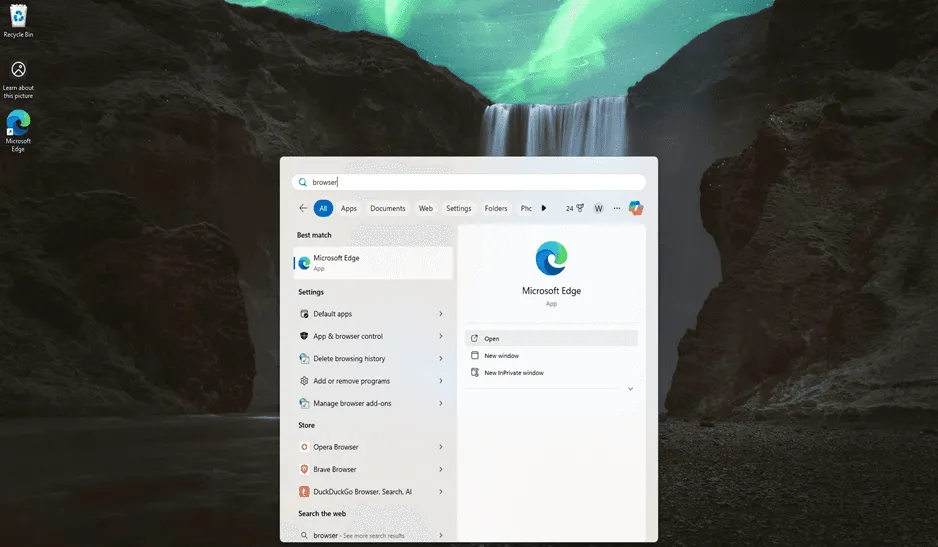Switch to the Web filter tab
Viewport: 938px width, 547px height.
pyautogui.click(x=425, y=208)
